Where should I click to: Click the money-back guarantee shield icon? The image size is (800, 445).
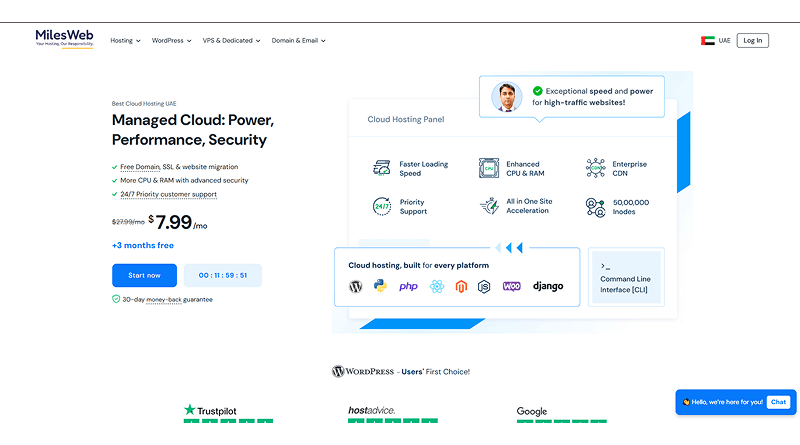pyautogui.click(x=116, y=299)
